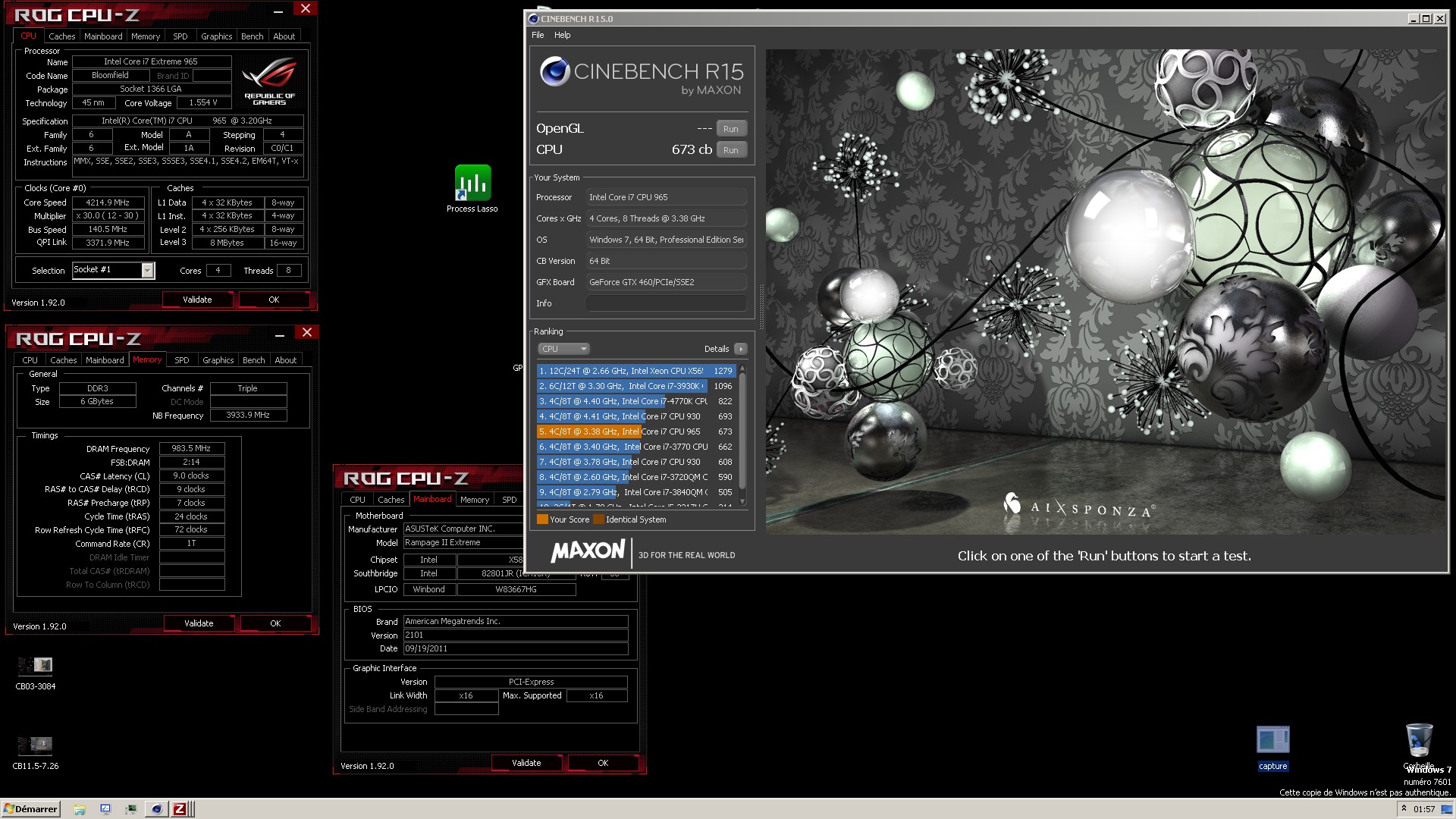The width and height of the screenshot is (1456, 819).
Task: Click the show desktop icon in the tray
Action: (1446, 809)
